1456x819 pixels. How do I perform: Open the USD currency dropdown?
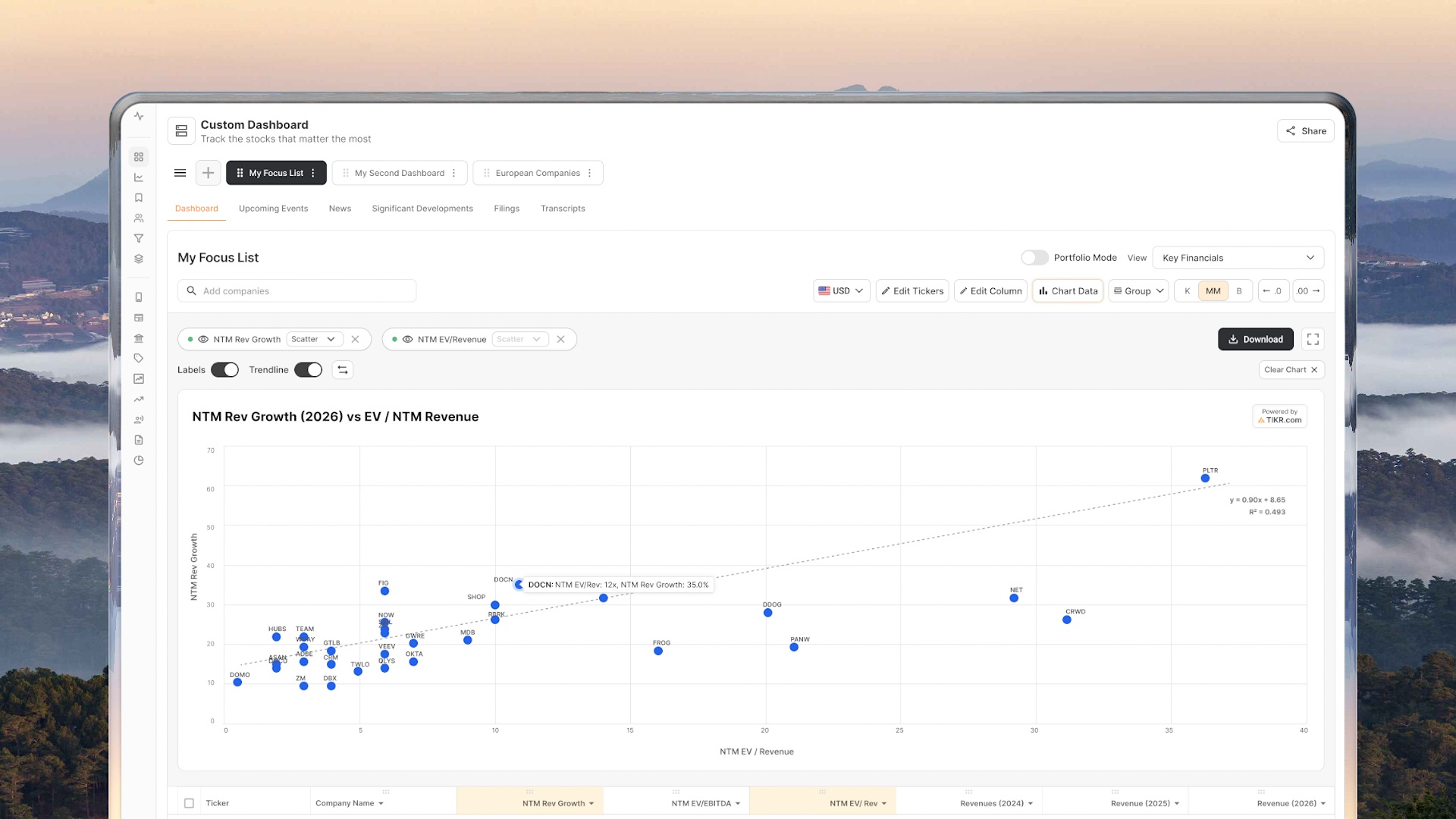tap(841, 291)
